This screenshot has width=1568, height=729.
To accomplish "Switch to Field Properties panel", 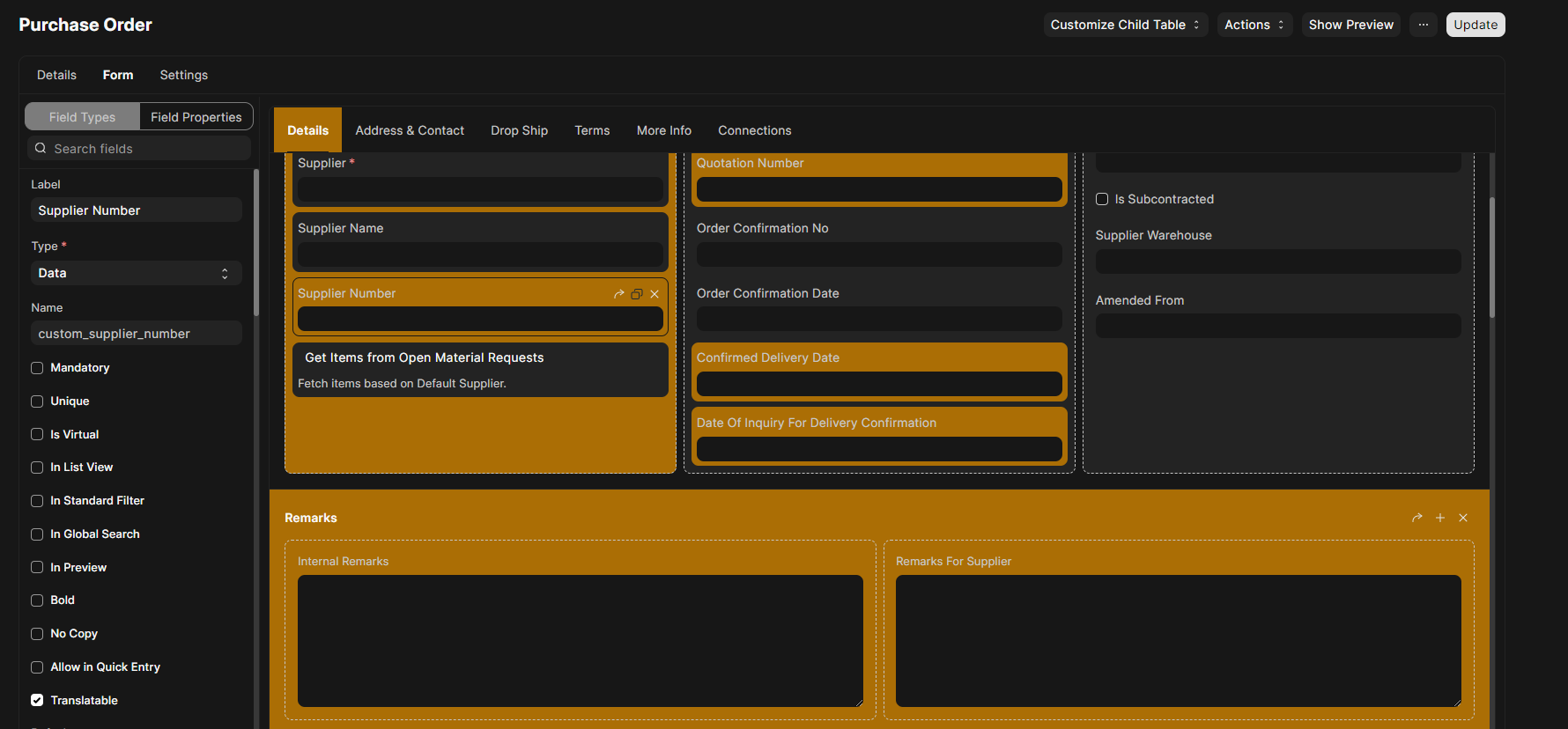I will point(196,117).
